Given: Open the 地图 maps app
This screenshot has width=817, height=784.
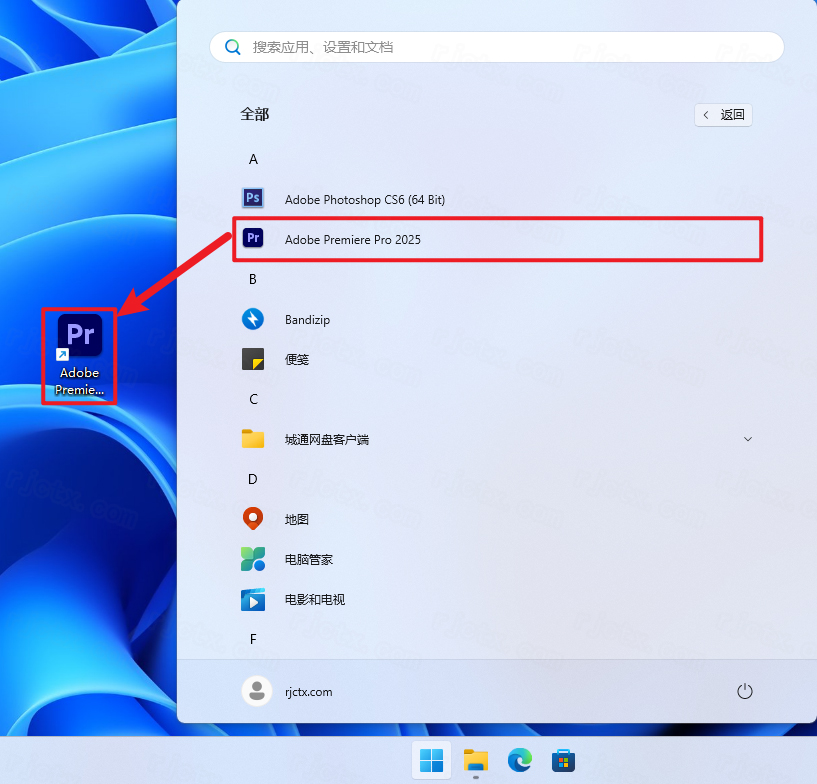Looking at the screenshot, I should click(x=253, y=519).
